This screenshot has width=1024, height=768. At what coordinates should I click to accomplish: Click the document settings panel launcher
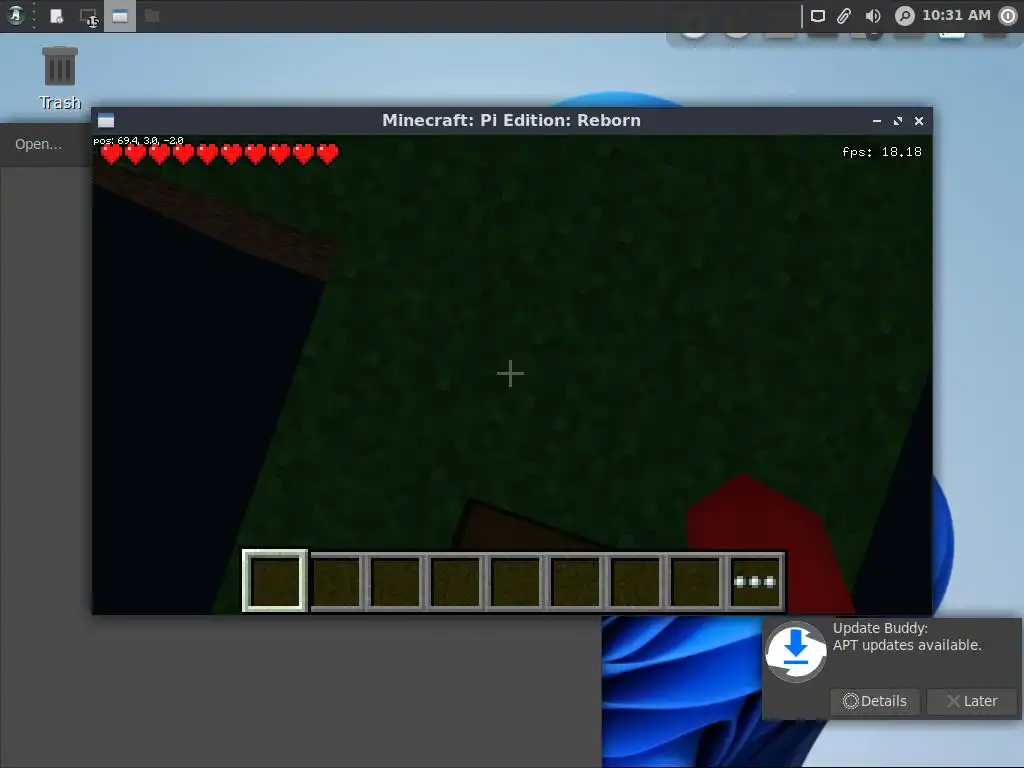click(x=57, y=16)
